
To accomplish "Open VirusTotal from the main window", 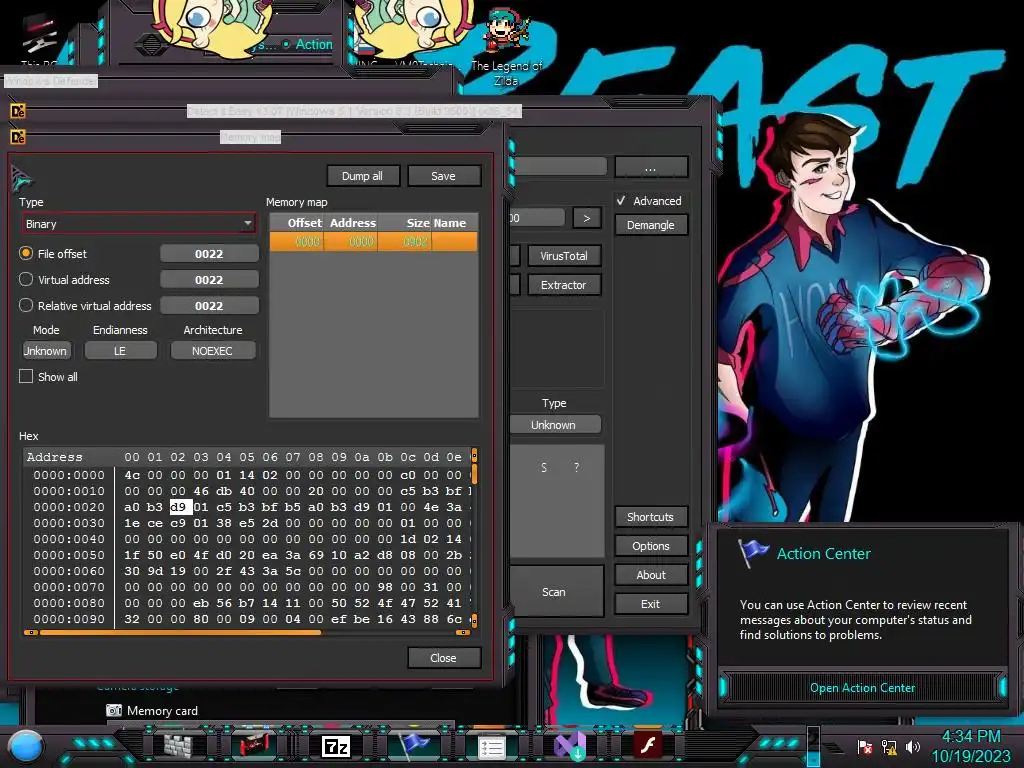I will click(564, 256).
